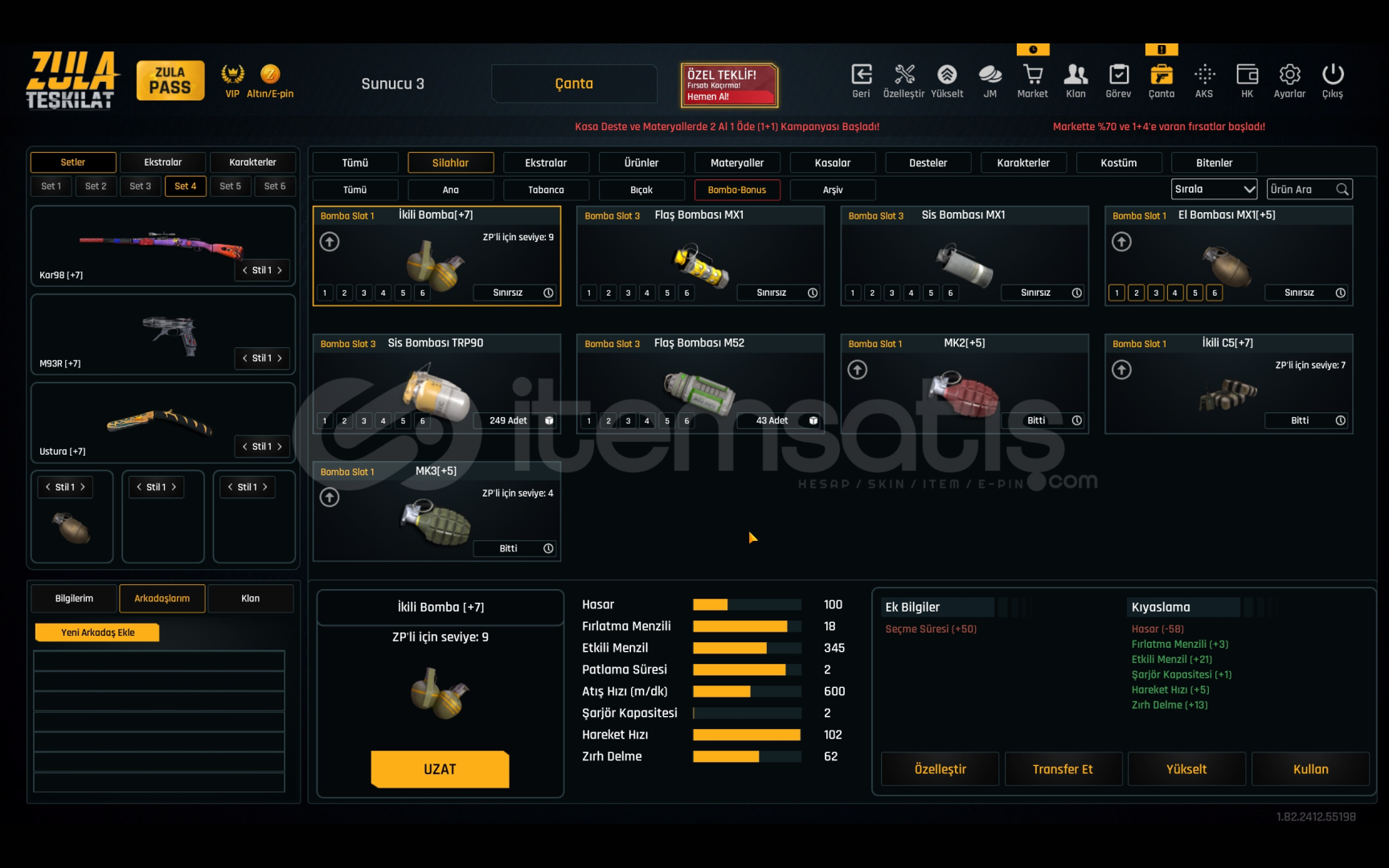Click the Özel Teklif Hemen Al banner
Screen dimensions: 1389x868
tap(729, 85)
